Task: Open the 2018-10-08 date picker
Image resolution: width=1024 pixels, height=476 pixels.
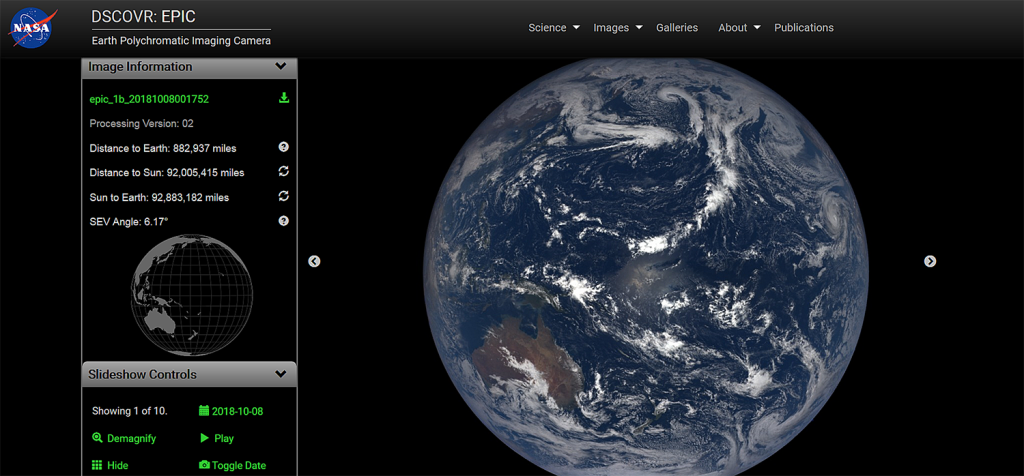Action: coord(231,411)
